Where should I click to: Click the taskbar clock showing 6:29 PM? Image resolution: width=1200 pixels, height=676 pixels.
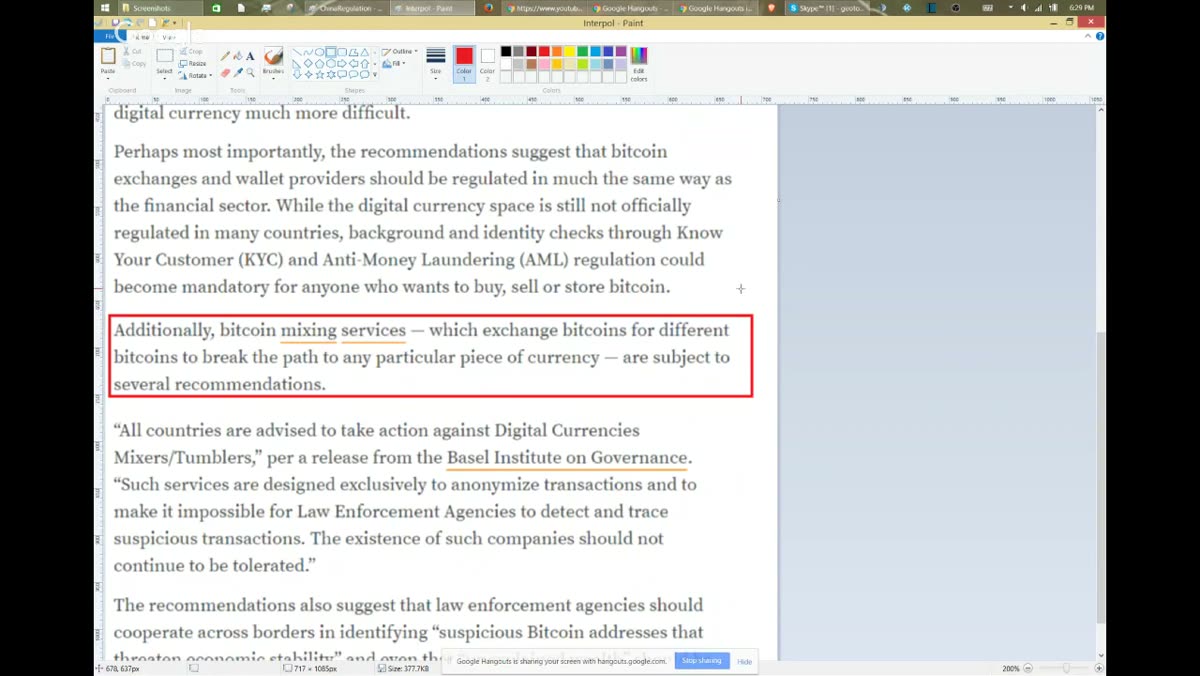coord(1081,8)
